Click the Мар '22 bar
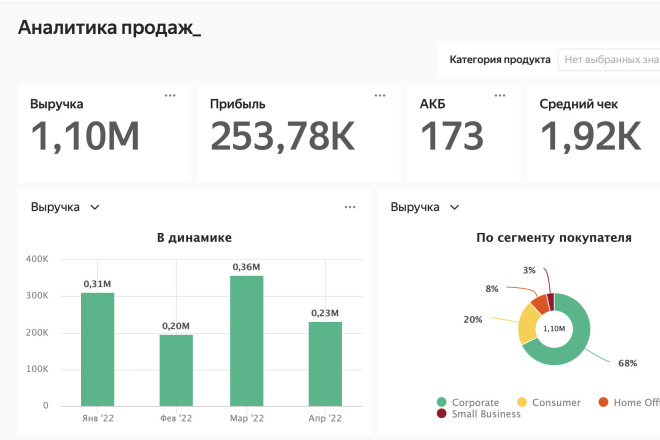The height and width of the screenshot is (440, 660). pos(247,341)
